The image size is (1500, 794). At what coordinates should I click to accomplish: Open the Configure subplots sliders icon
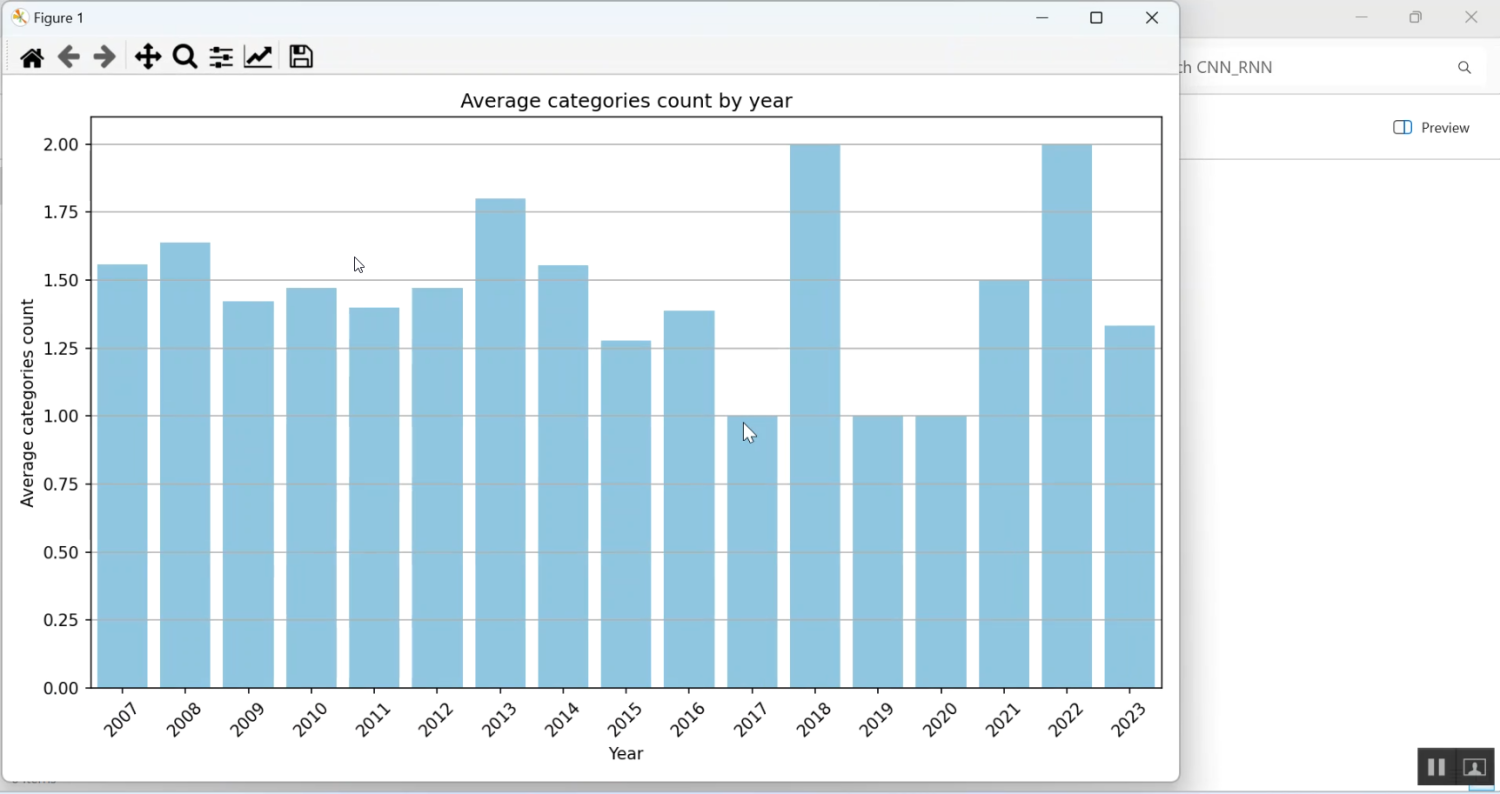coord(221,57)
